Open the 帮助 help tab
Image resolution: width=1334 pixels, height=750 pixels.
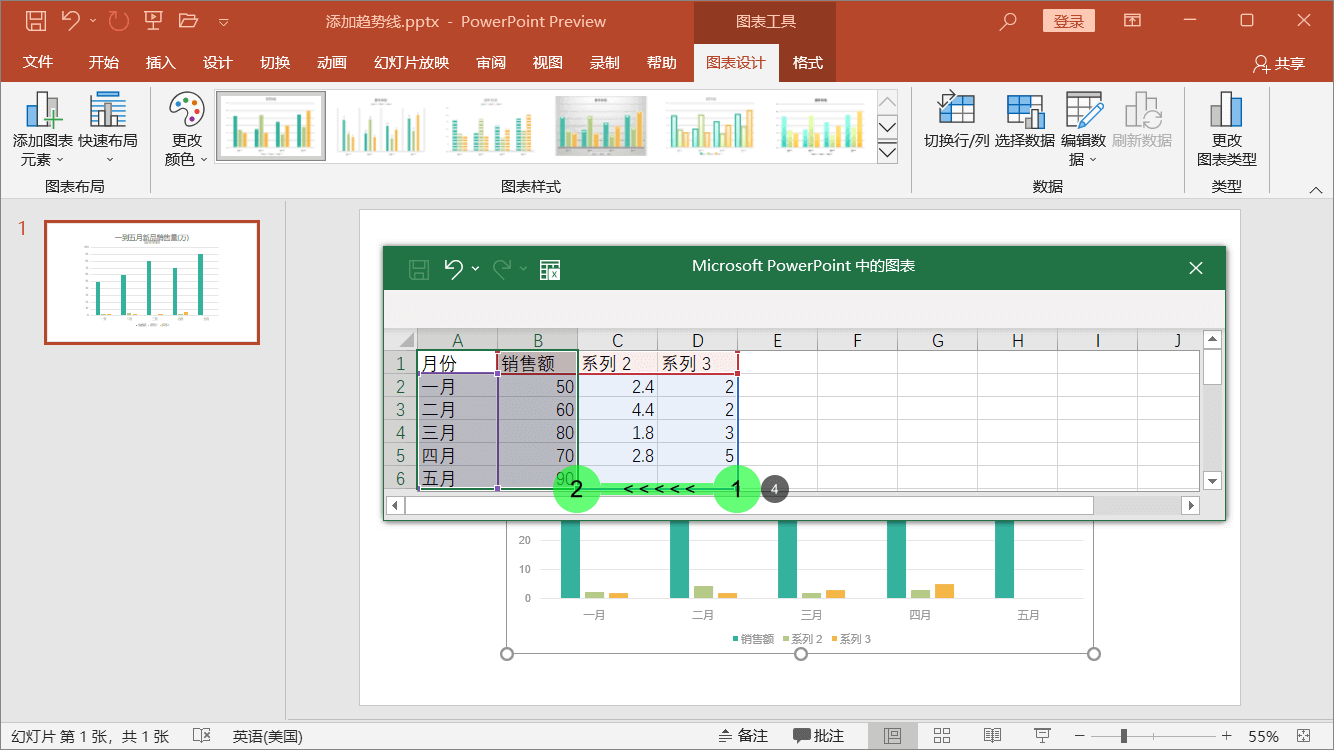tap(662, 63)
